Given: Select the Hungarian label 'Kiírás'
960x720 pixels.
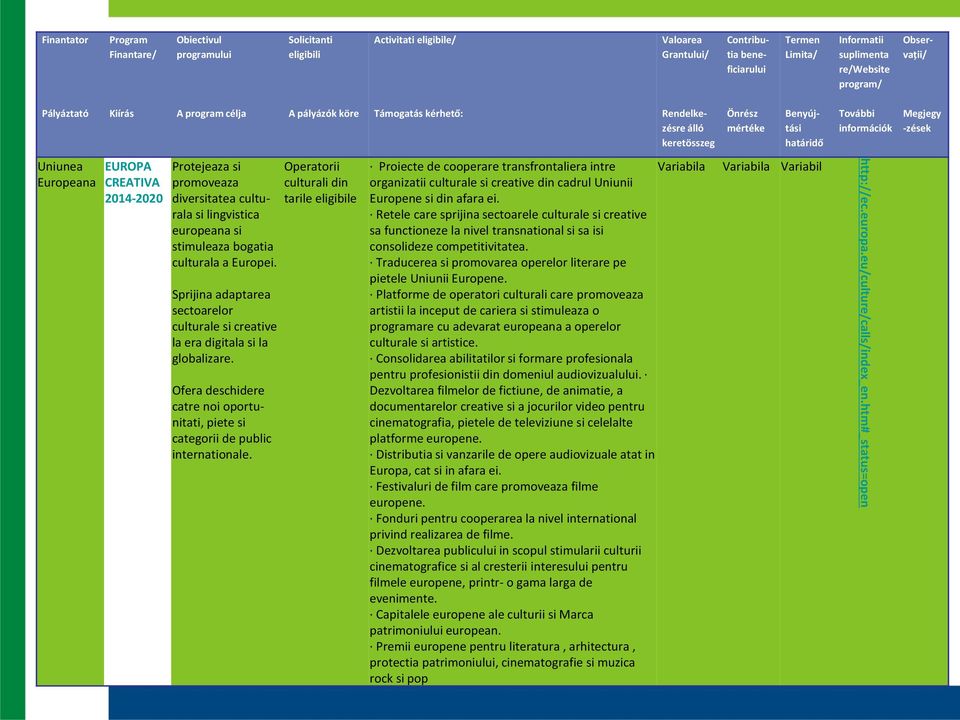Looking at the screenshot, I should click(121, 114).
